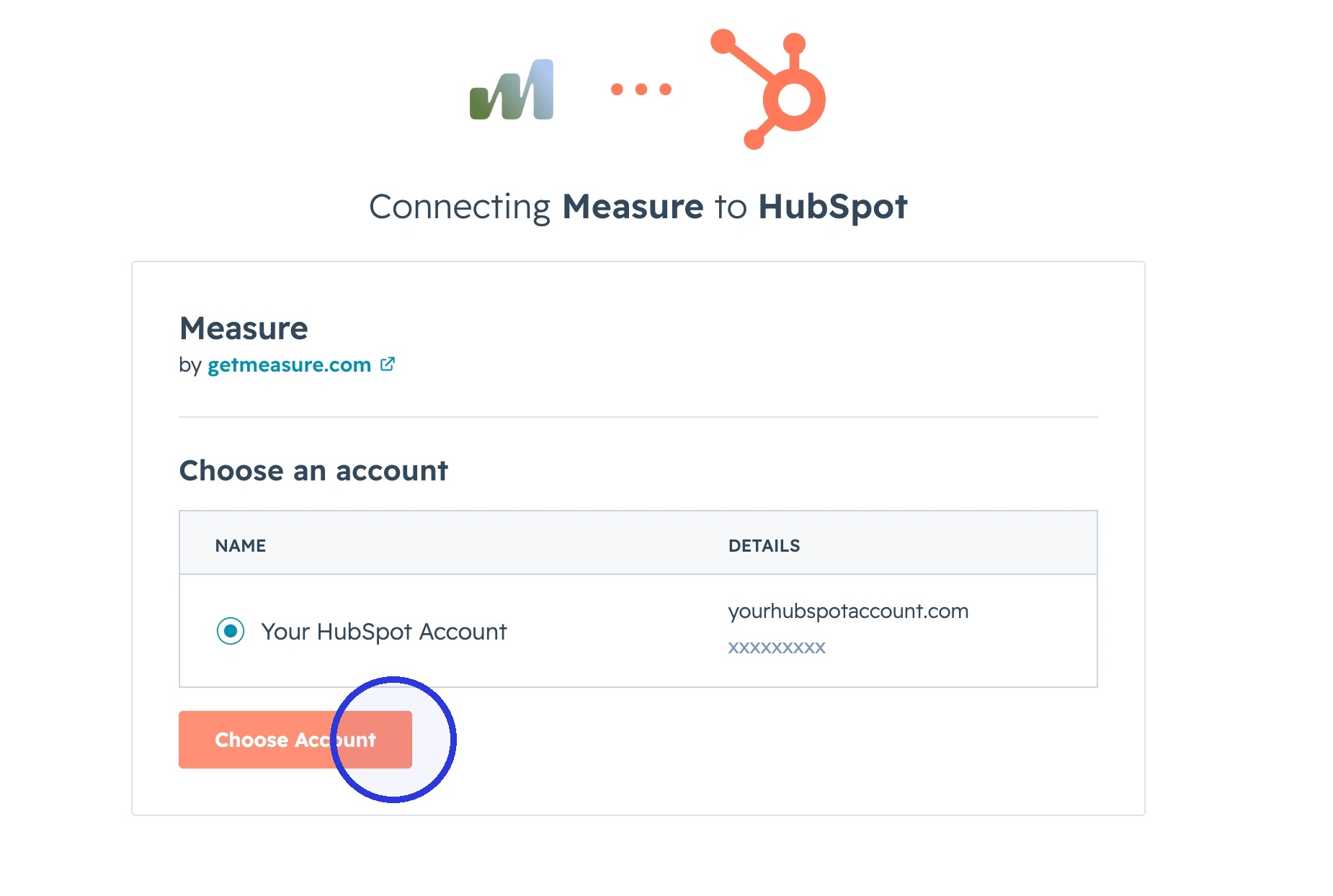Click the Choose an account heading
Image resolution: width=1333 pixels, height=896 pixels.
(313, 470)
